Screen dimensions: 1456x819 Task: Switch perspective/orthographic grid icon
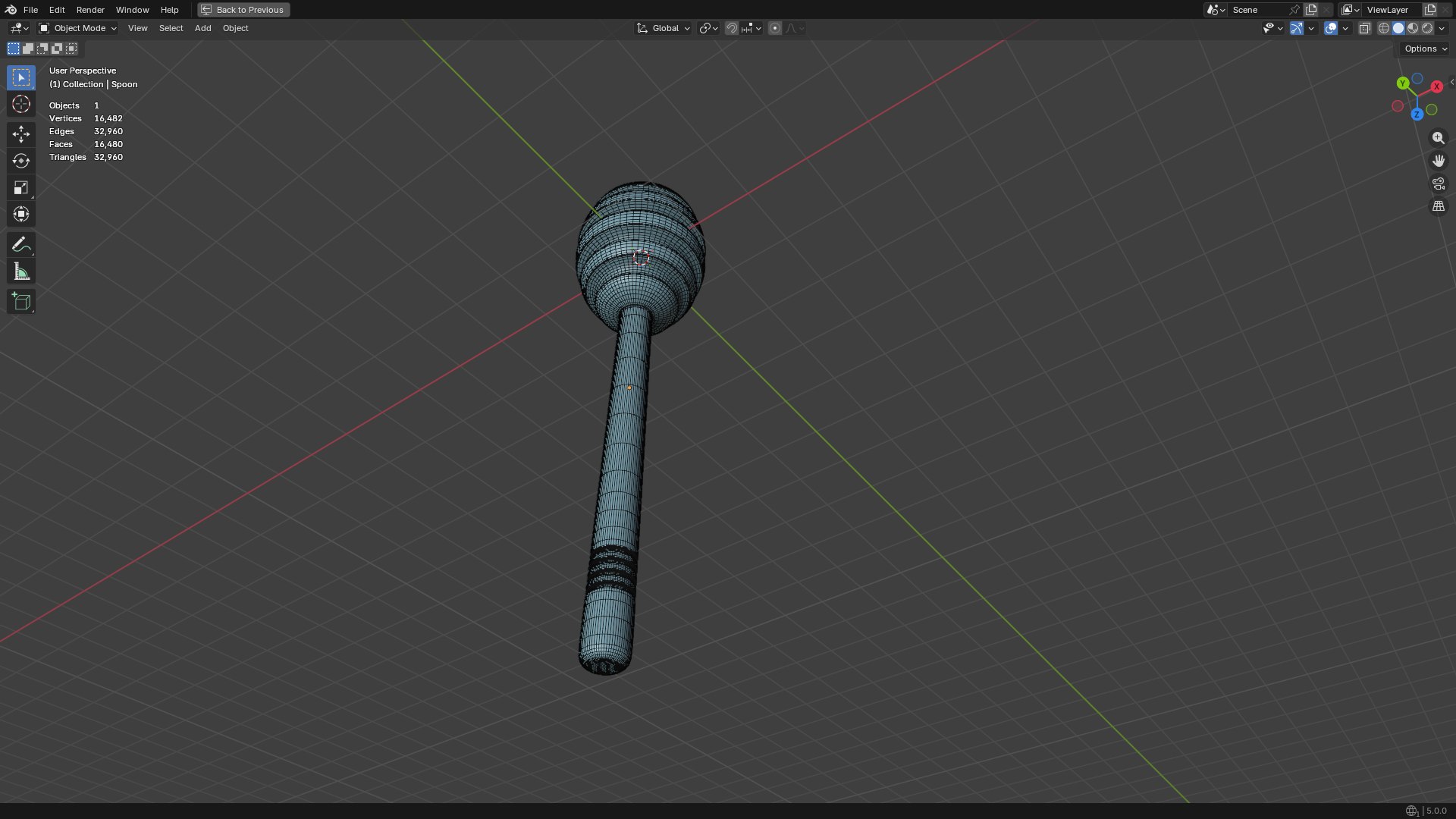click(1438, 206)
